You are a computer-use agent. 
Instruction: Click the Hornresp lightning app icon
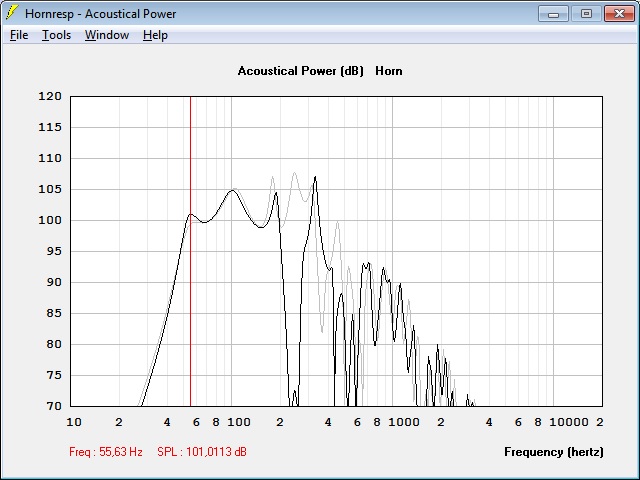point(12,13)
